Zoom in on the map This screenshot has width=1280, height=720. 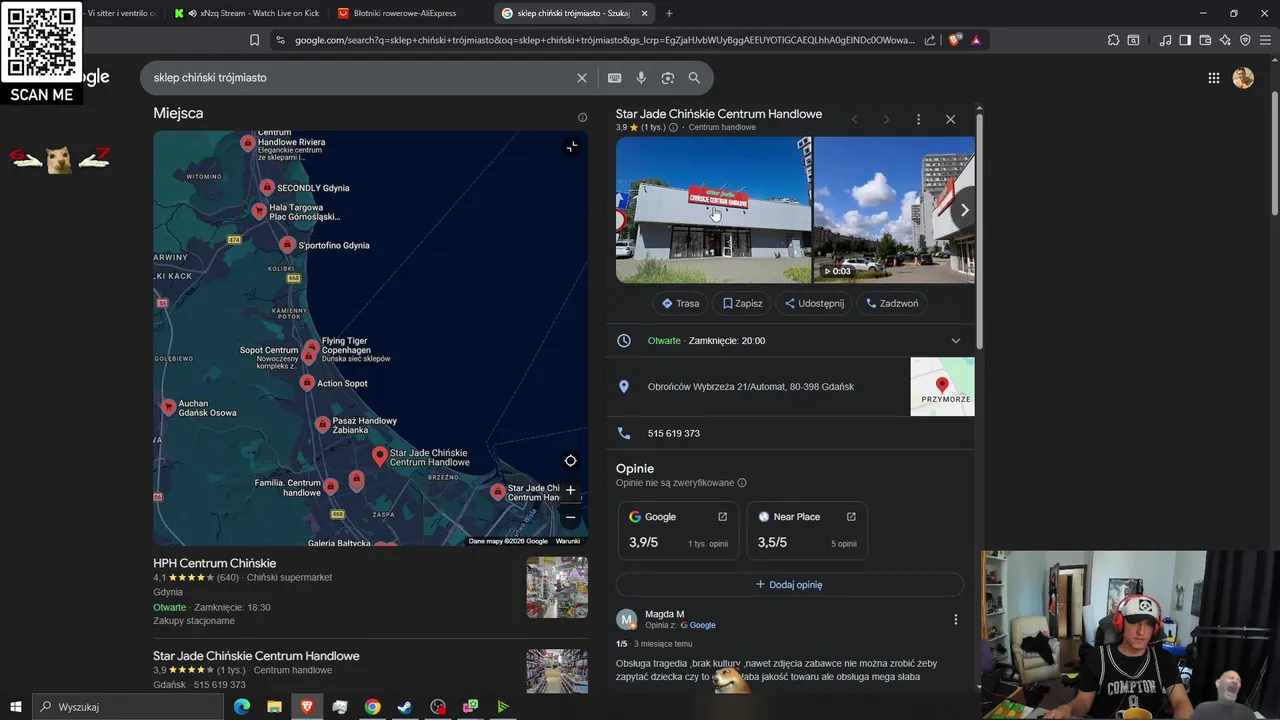click(x=570, y=490)
